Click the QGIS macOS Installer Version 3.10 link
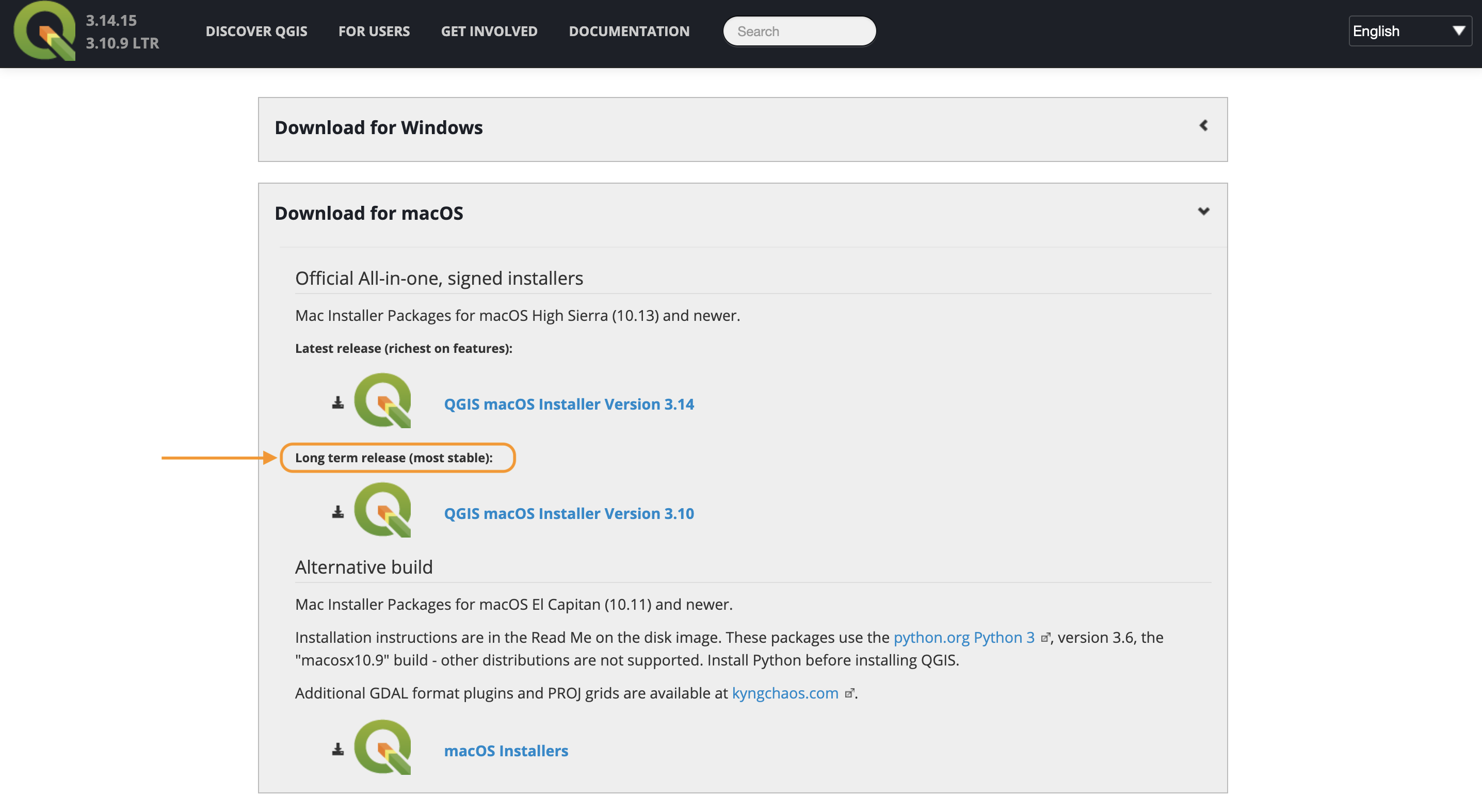This screenshot has width=1482, height=812. click(569, 511)
